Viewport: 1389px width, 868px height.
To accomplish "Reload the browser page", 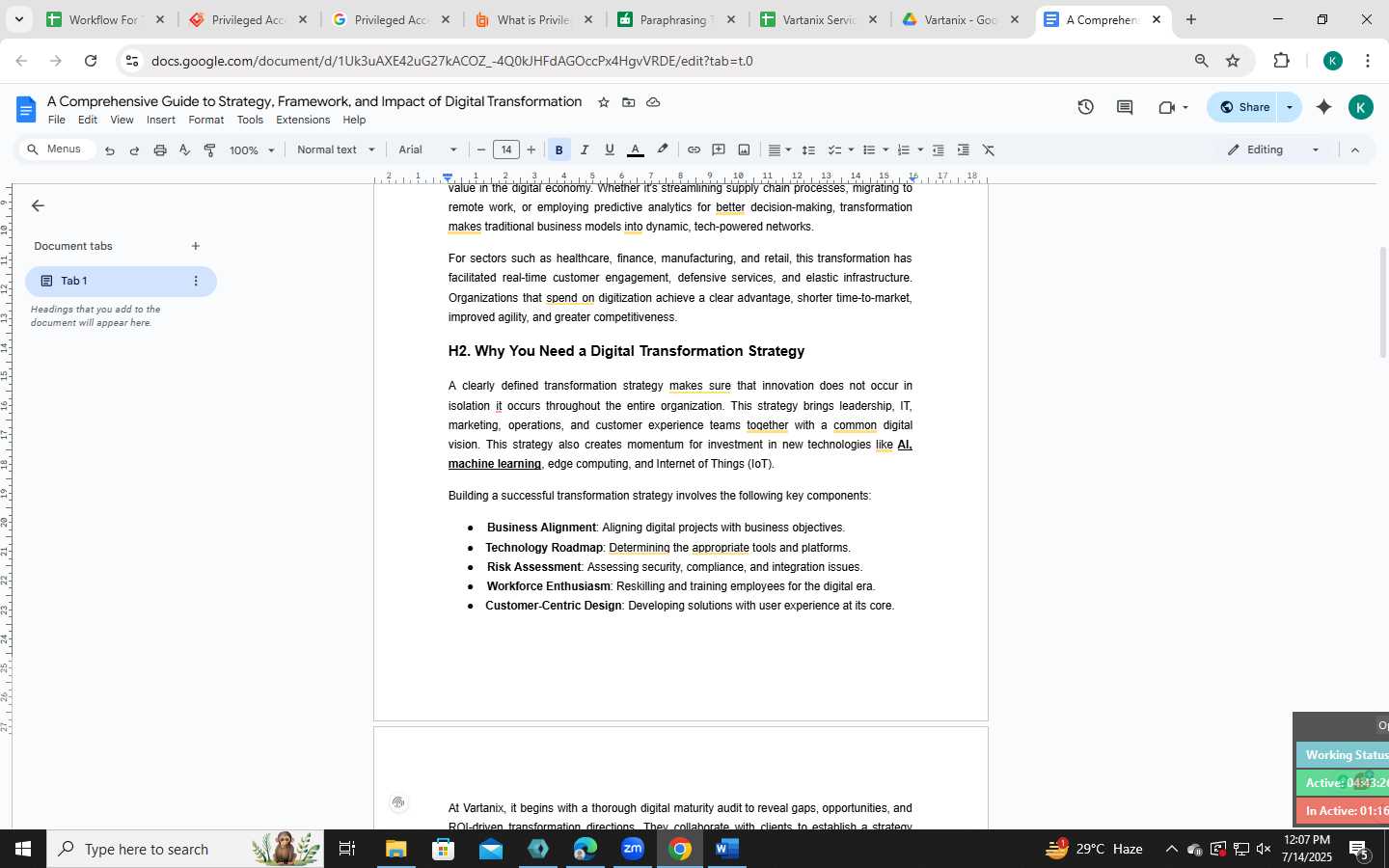I will (x=91, y=61).
